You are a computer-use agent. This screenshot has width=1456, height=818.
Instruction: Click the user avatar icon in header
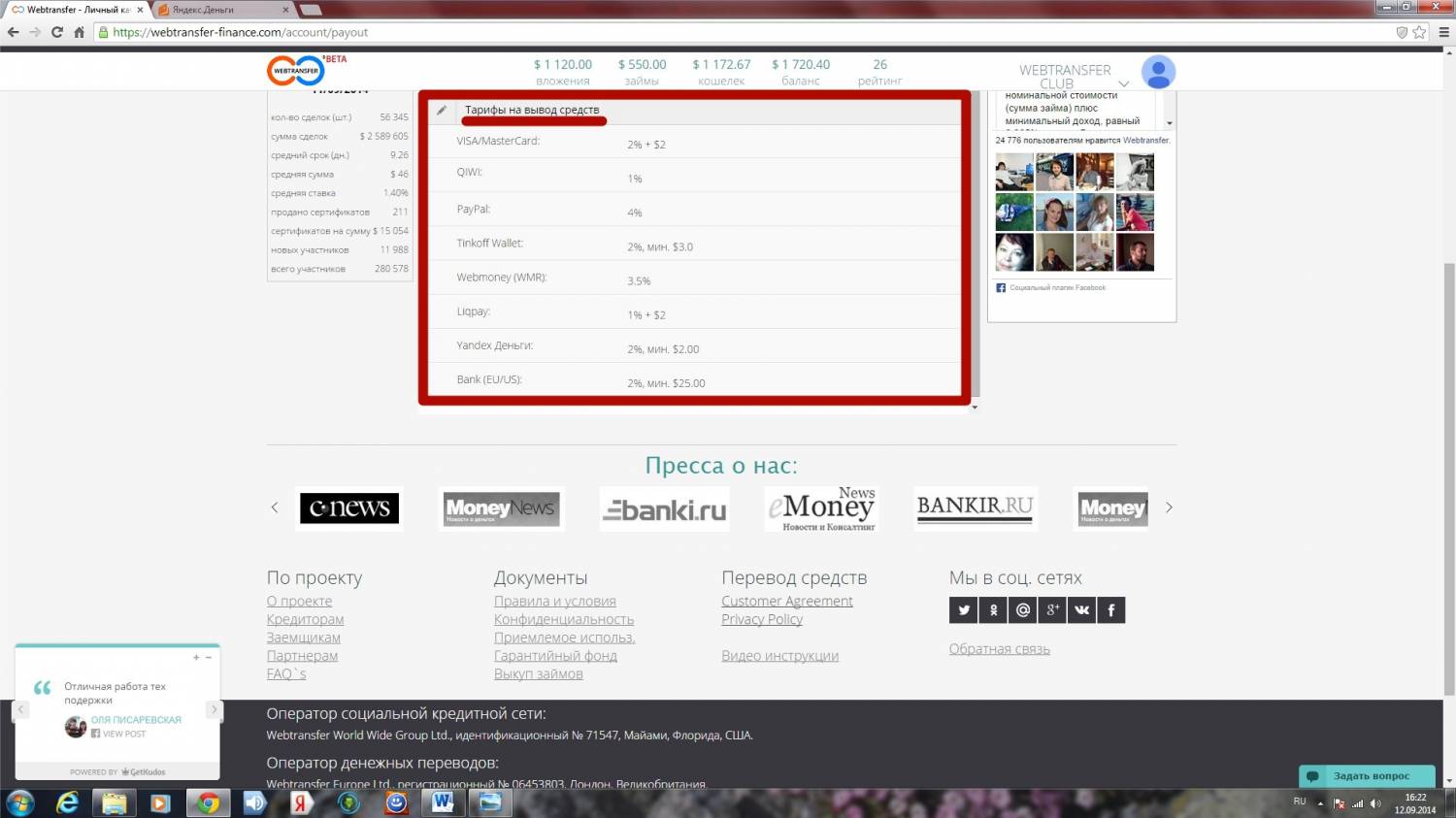[1158, 72]
